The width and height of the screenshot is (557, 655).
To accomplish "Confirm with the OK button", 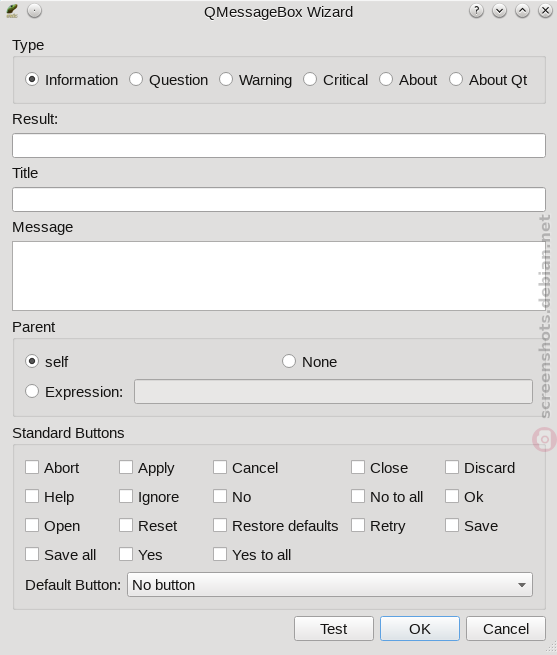I will tap(420, 628).
